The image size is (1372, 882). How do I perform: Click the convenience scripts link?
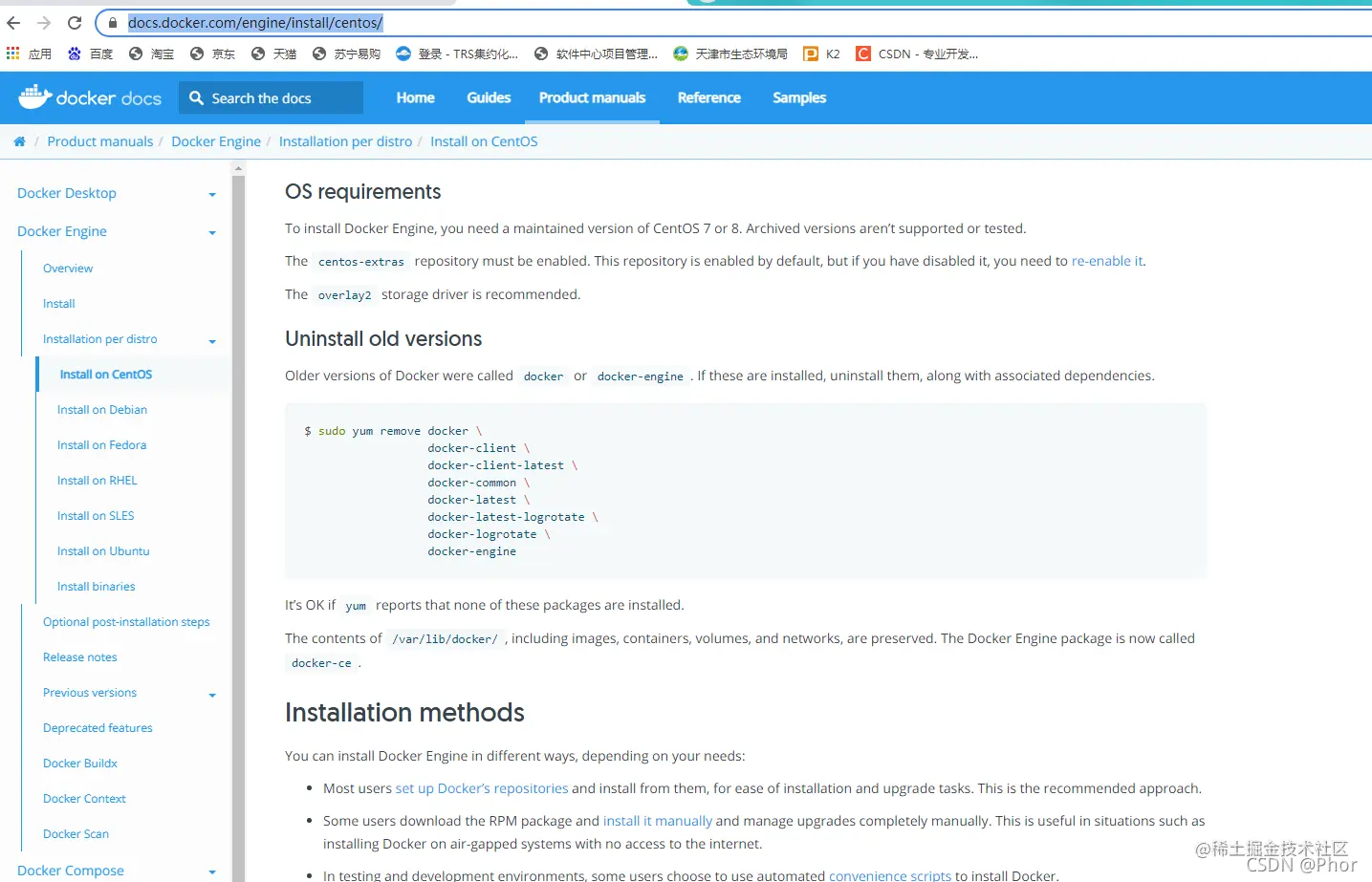tap(890, 875)
